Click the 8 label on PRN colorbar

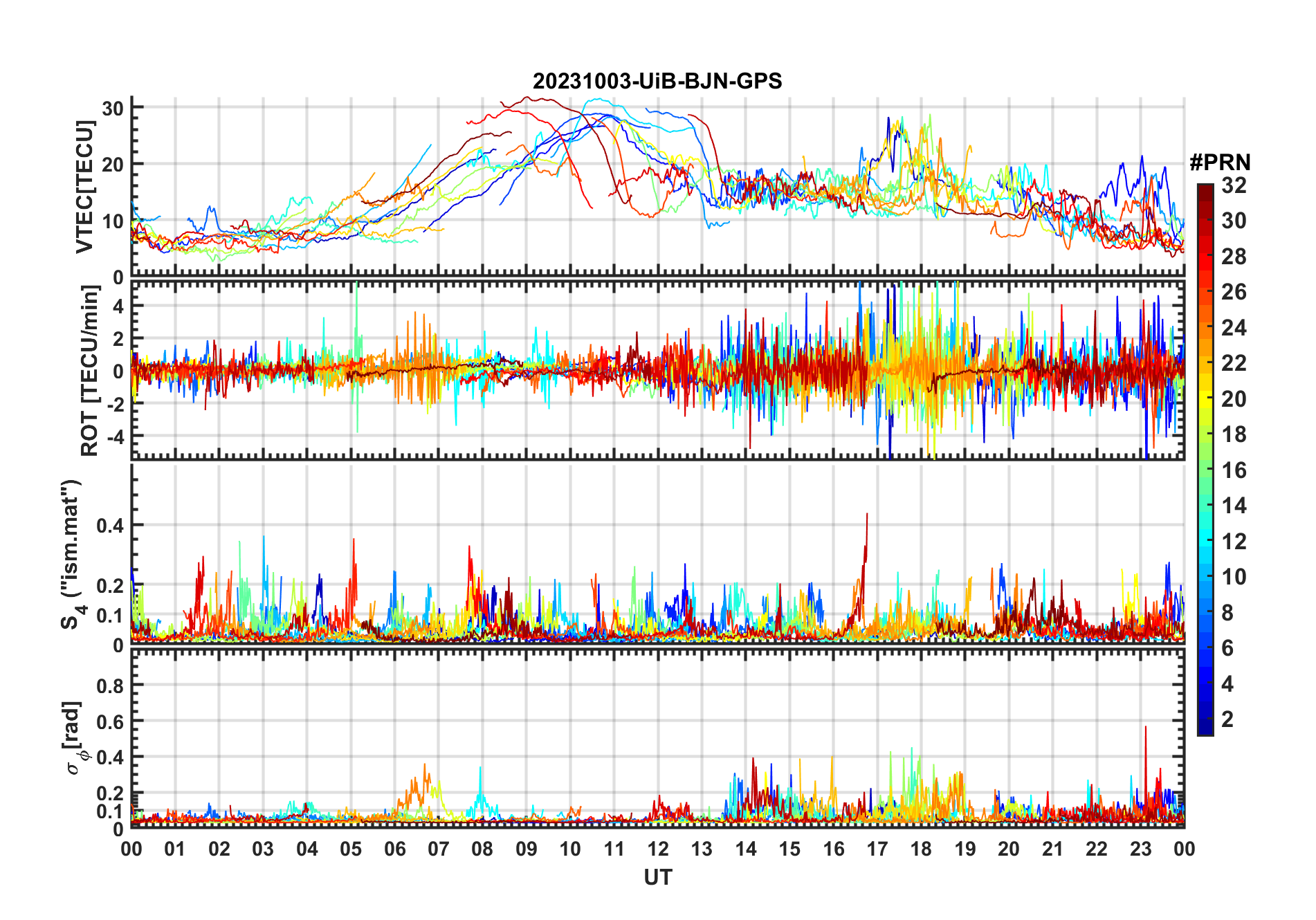click(x=1227, y=613)
